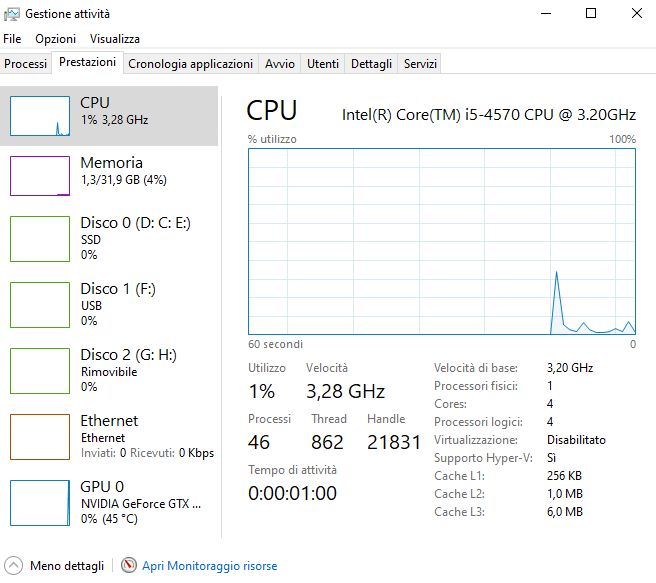656x583 pixels.
Task: Open the File menu
Action: (12, 38)
